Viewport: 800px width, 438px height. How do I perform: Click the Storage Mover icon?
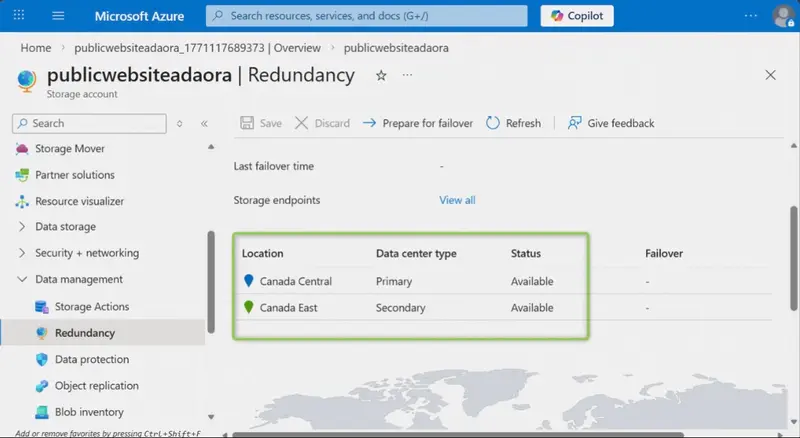(x=22, y=149)
